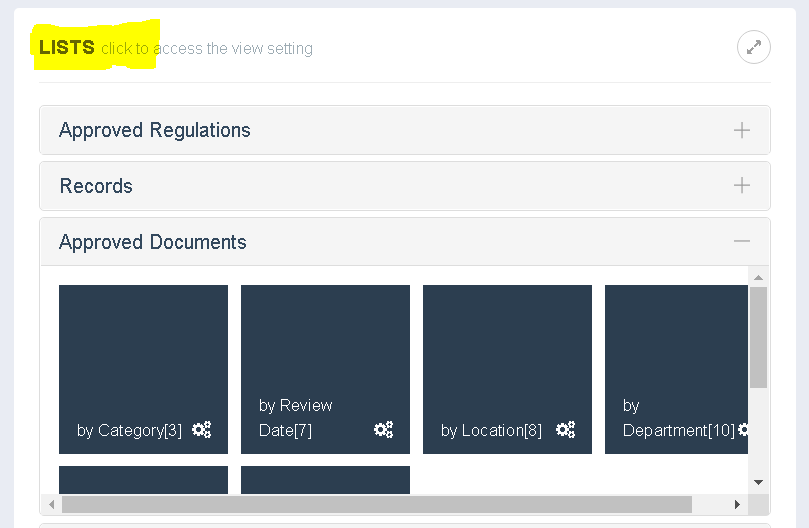Screen dimensions: 809x528
Task: Expand Approved Regulations with plus icon
Action: (742, 130)
